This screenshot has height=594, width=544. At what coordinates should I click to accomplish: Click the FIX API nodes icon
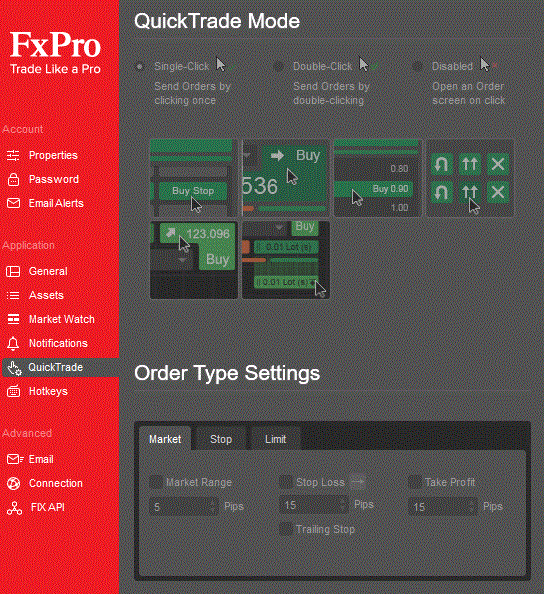click(14, 508)
